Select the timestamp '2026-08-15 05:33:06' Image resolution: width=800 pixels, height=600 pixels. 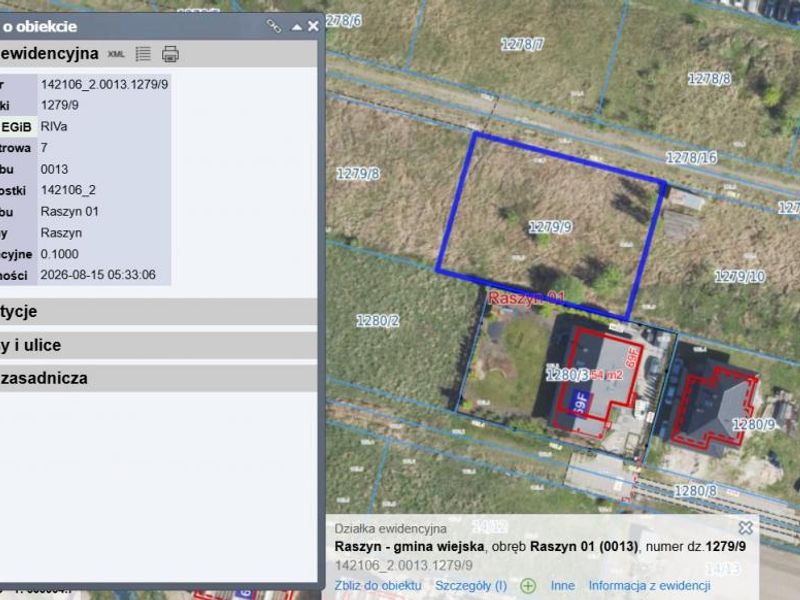[x=98, y=275]
